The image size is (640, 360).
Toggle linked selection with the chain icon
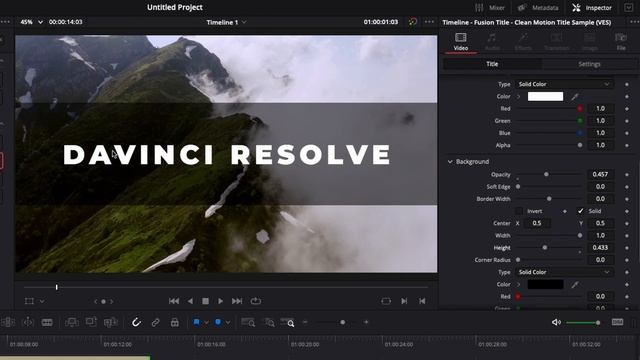[x=156, y=322]
